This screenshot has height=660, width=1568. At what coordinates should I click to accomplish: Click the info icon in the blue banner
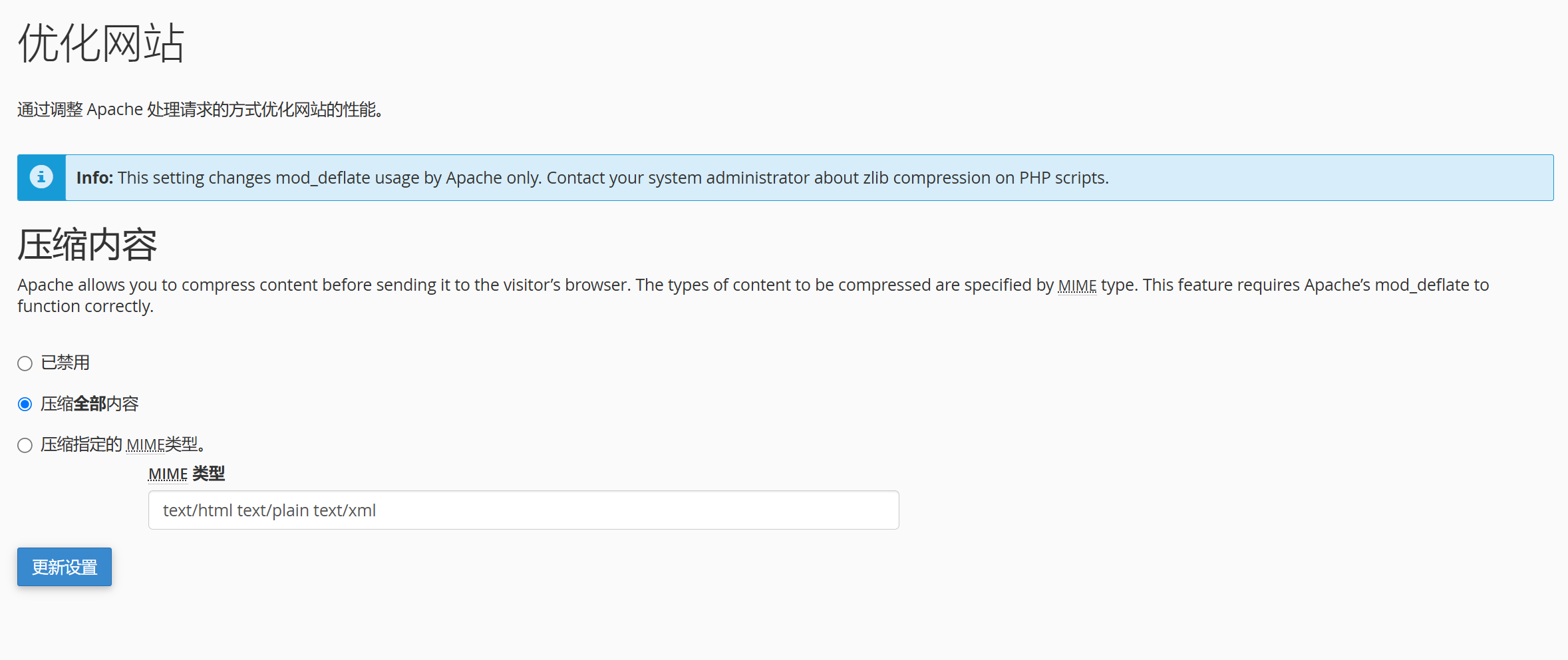[x=41, y=177]
